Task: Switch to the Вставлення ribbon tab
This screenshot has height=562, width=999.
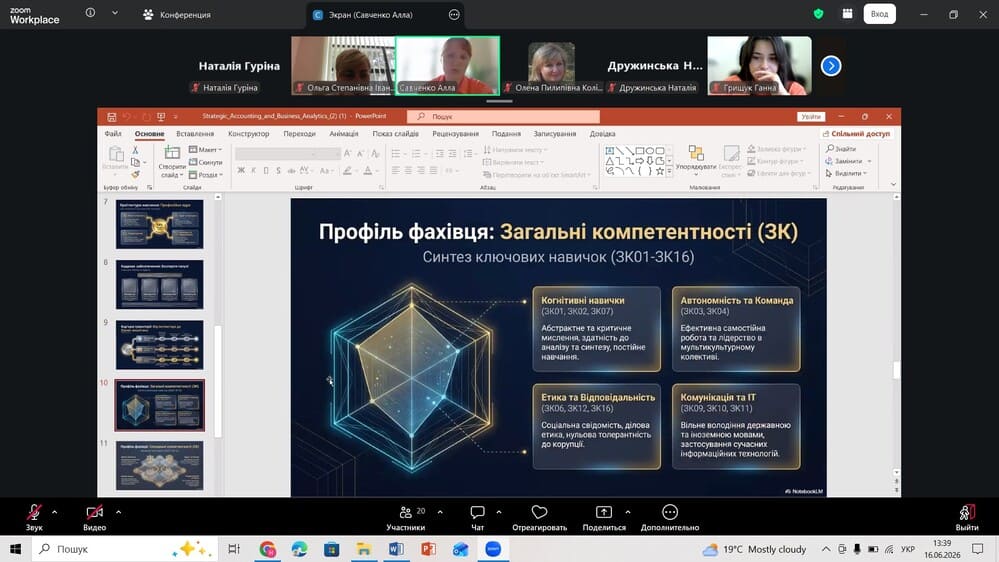Action: coord(195,134)
